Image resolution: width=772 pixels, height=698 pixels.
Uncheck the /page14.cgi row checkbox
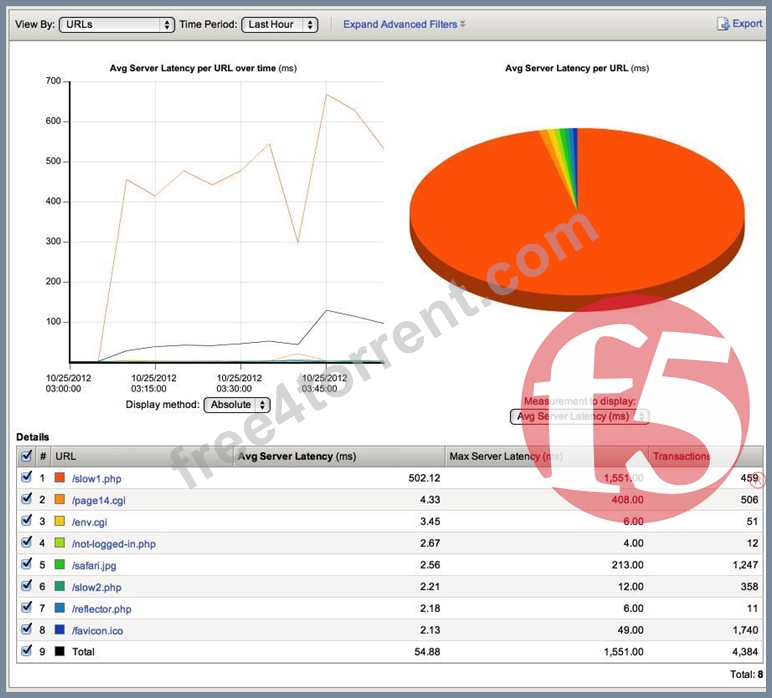pos(27,499)
